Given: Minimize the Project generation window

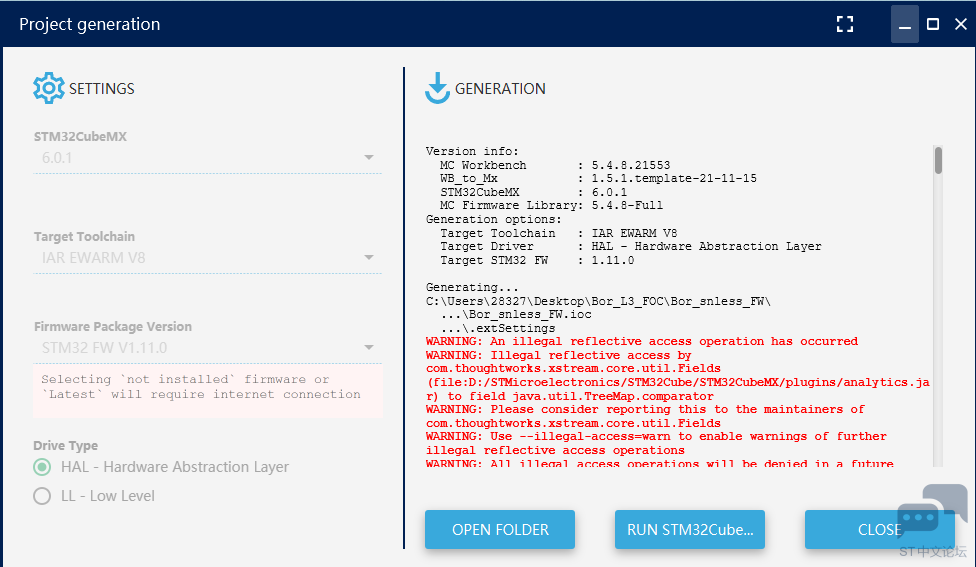Looking at the screenshot, I should click(904, 24).
